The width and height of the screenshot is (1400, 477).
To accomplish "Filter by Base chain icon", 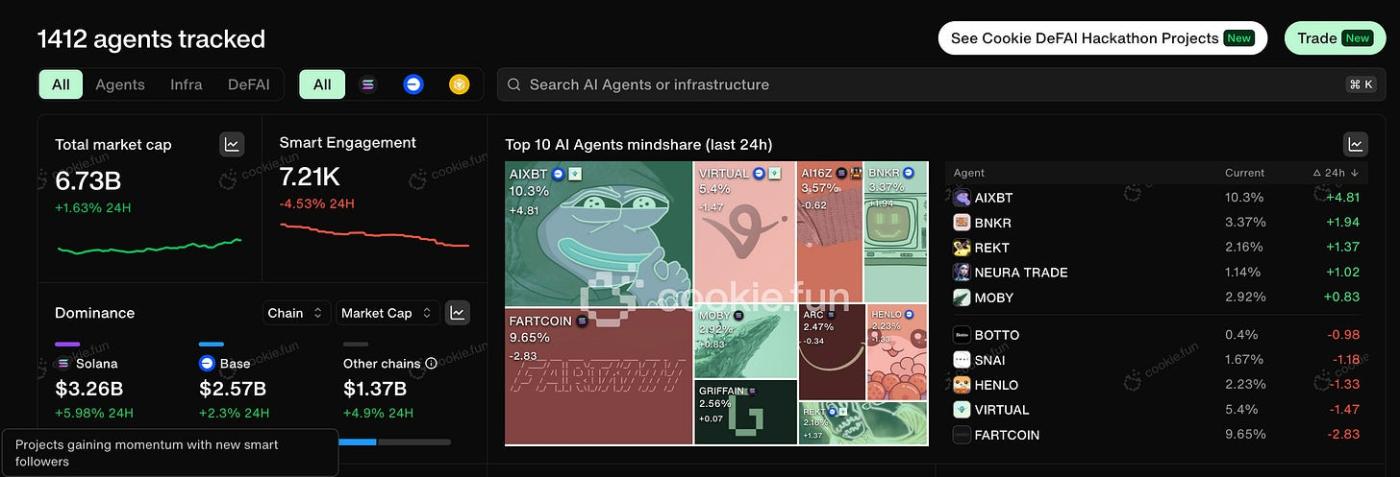I will point(413,85).
